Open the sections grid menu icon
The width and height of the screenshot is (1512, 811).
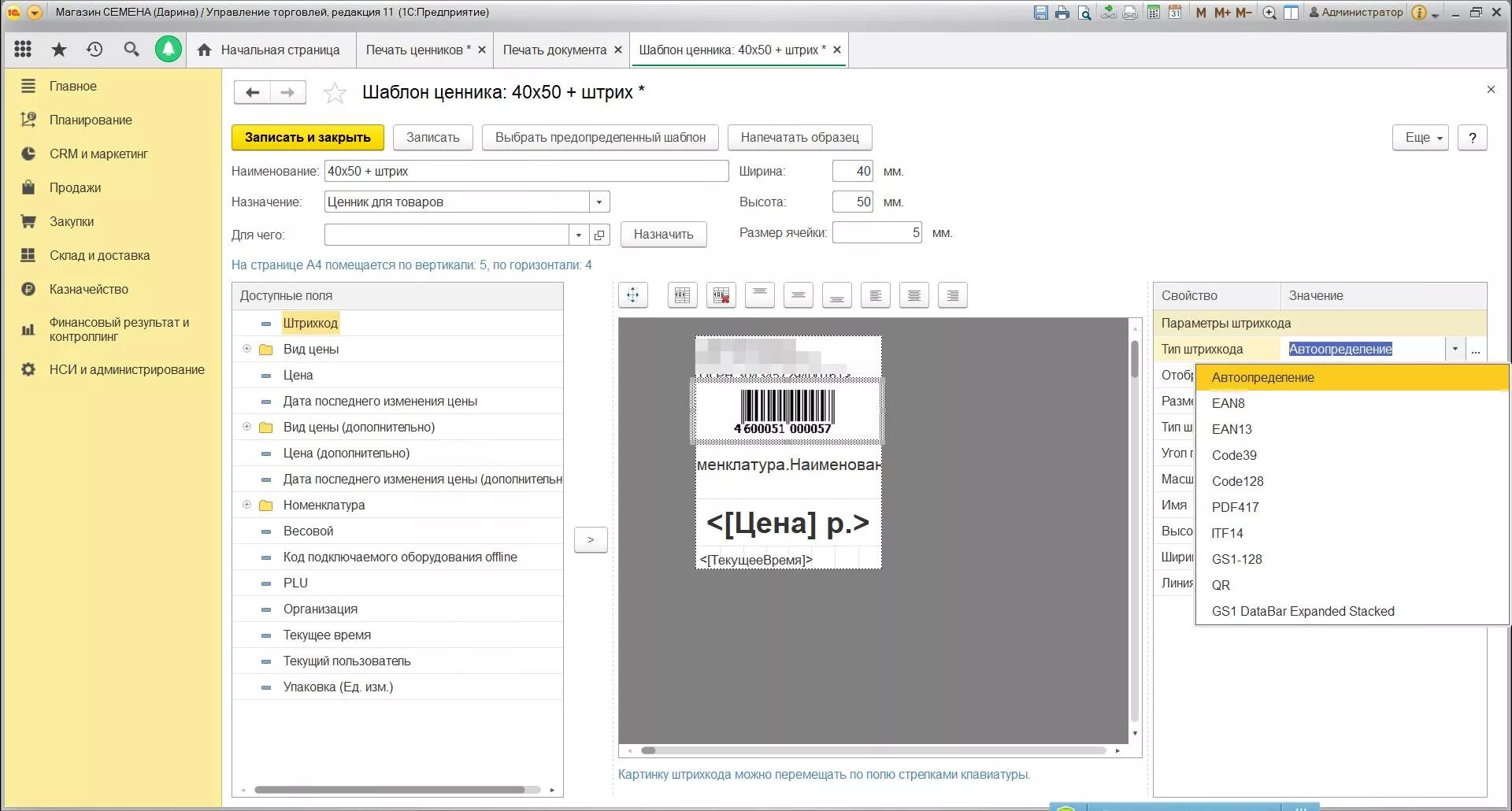tap(23, 50)
